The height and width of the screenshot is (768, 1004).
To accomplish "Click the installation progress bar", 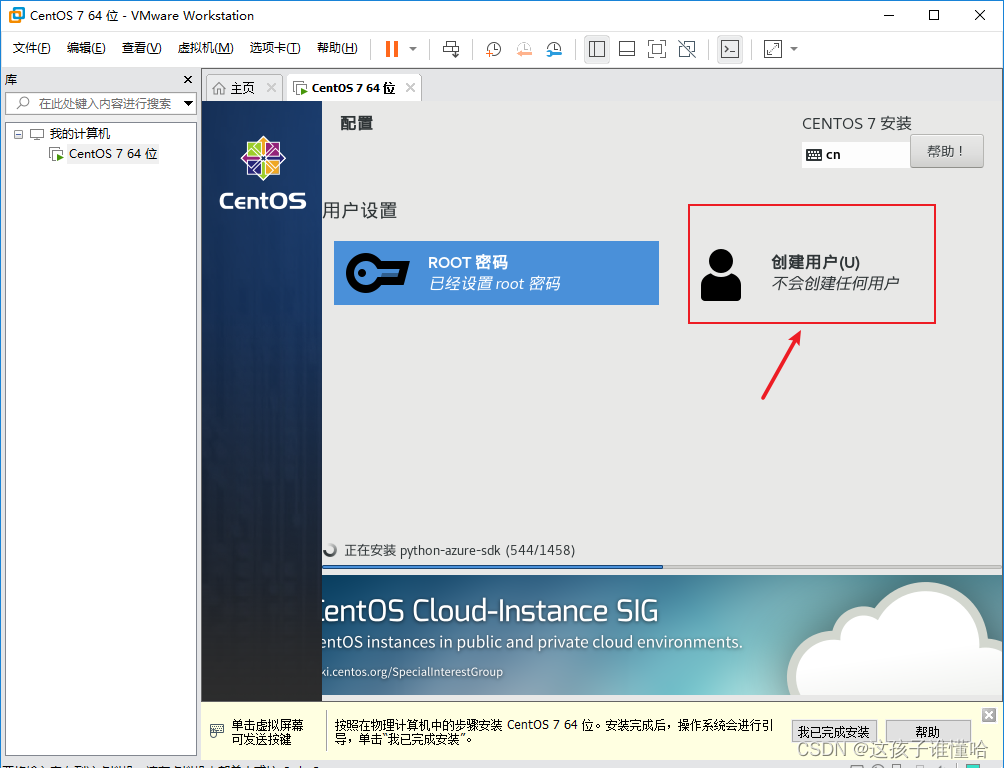I will click(x=662, y=567).
